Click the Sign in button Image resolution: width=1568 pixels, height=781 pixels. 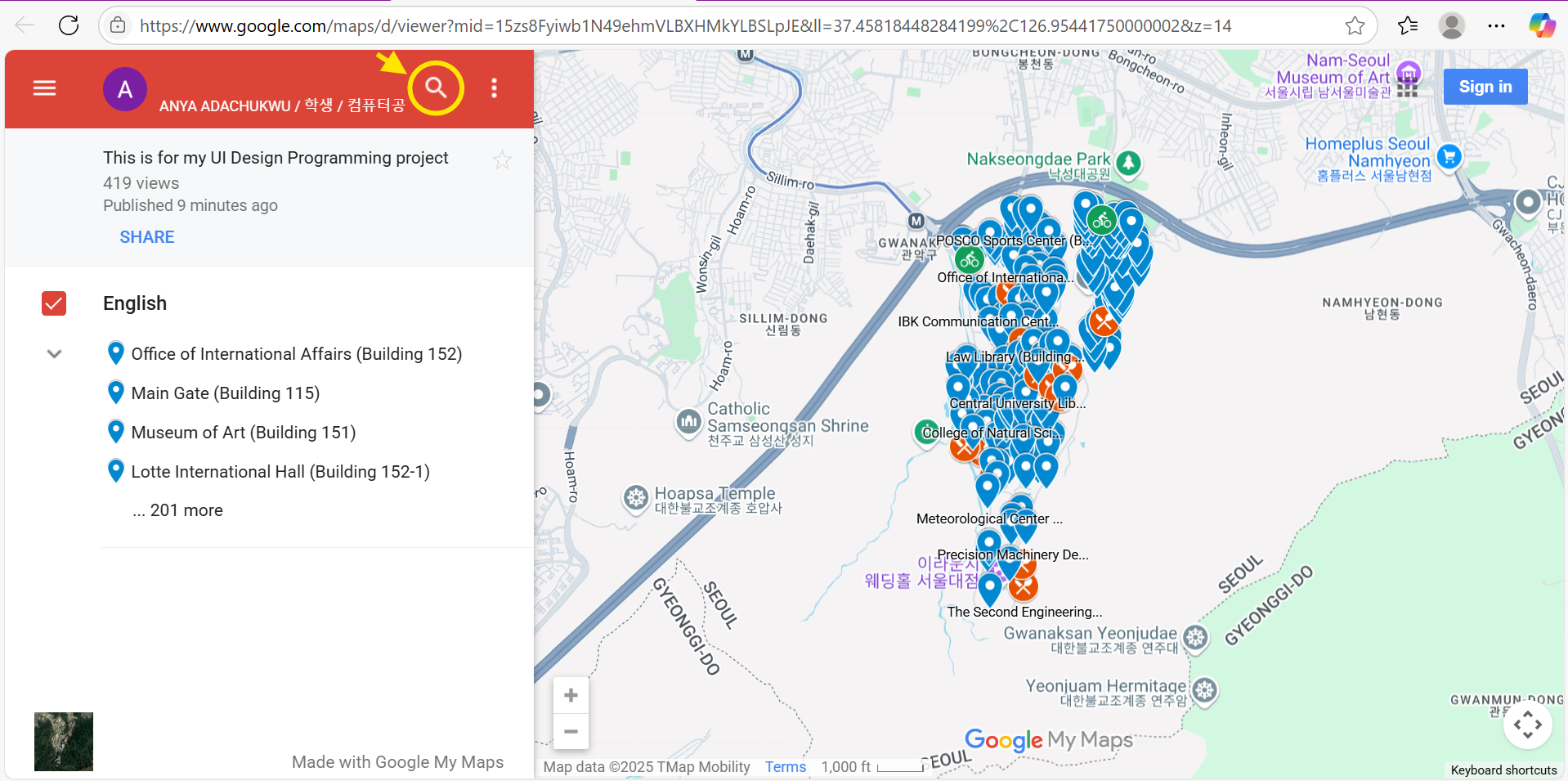click(1485, 87)
